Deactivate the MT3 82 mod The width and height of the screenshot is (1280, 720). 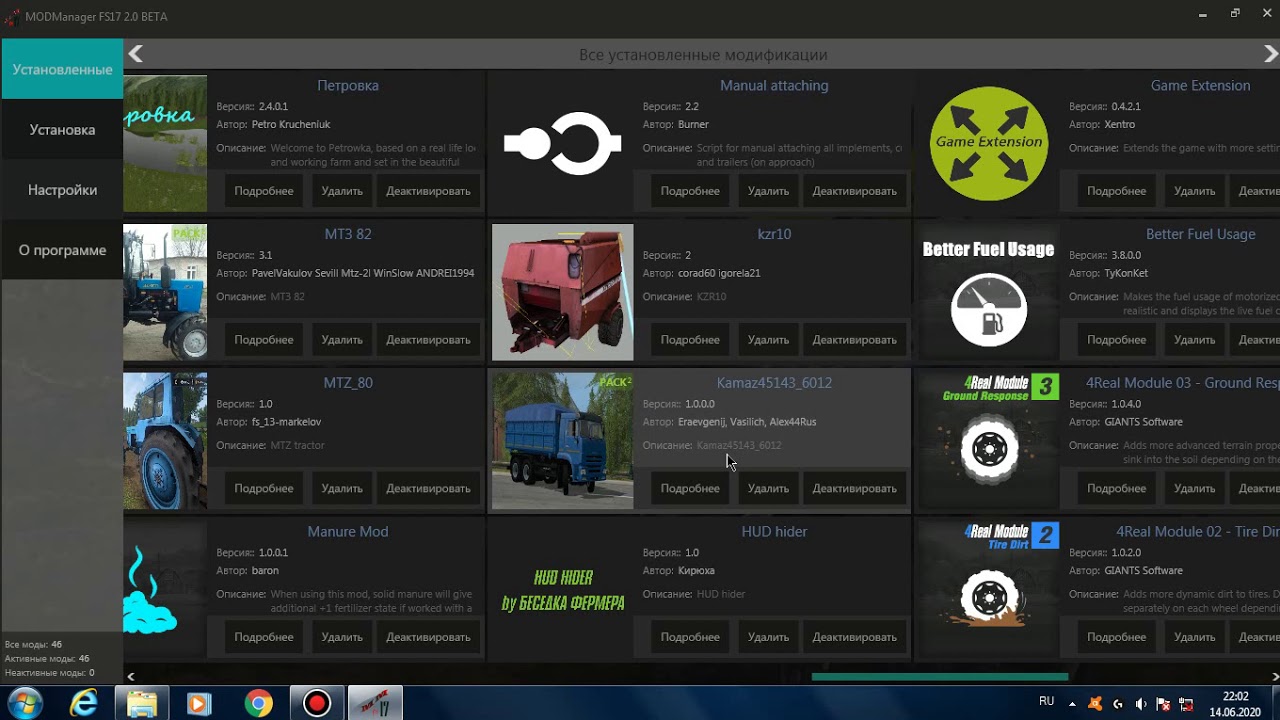point(428,340)
